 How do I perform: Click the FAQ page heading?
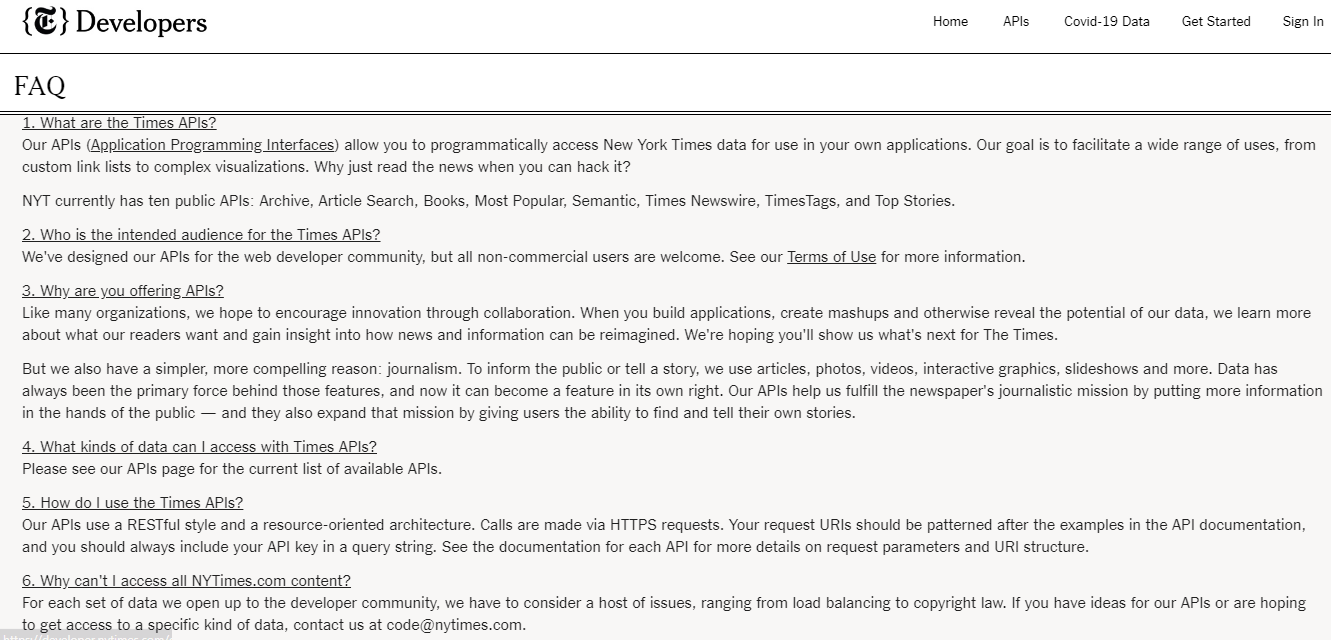[40, 86]
